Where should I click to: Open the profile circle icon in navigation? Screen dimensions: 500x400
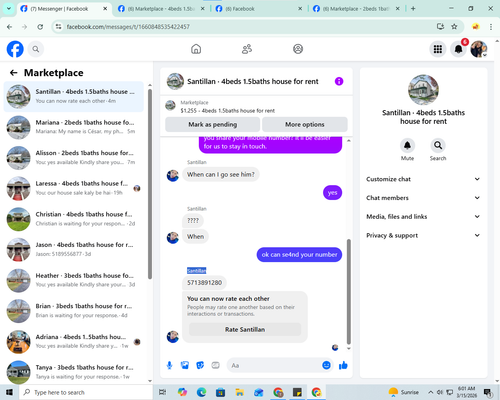(x=298, y=49)
